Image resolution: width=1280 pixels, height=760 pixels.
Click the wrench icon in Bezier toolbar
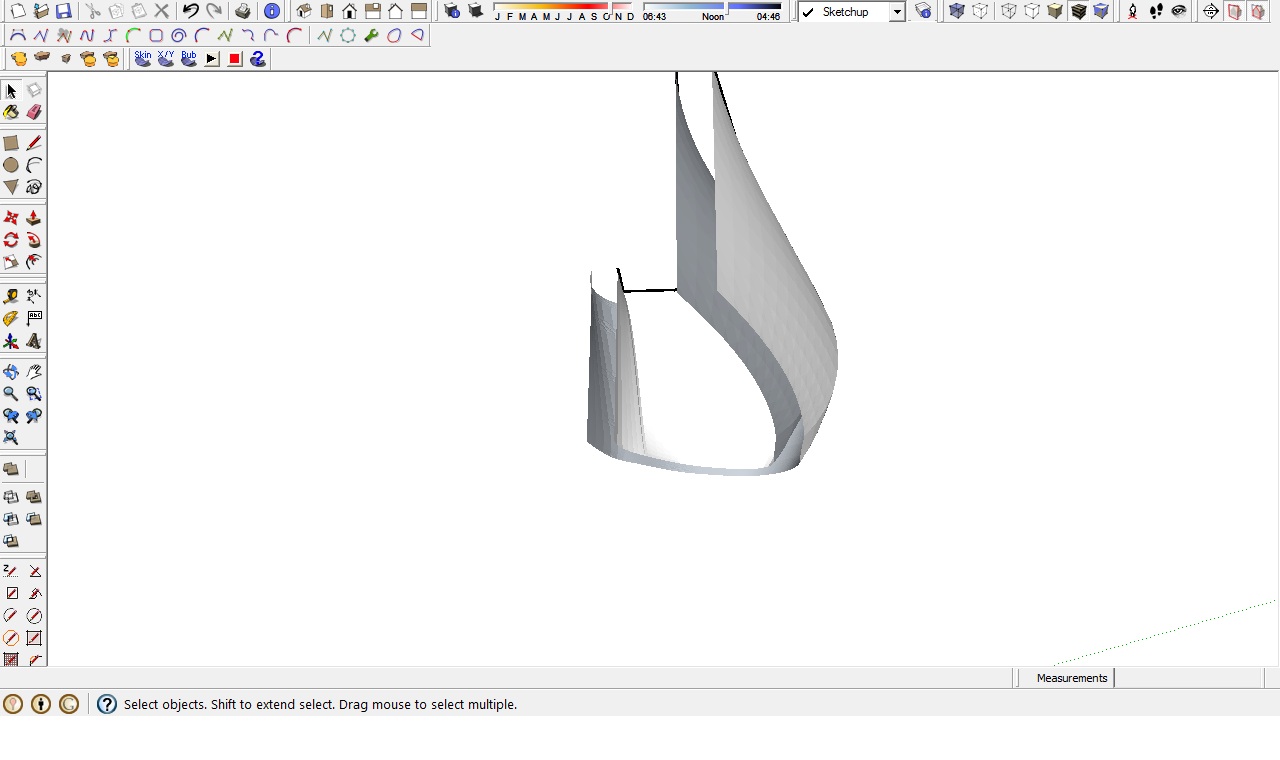(371, 36)
